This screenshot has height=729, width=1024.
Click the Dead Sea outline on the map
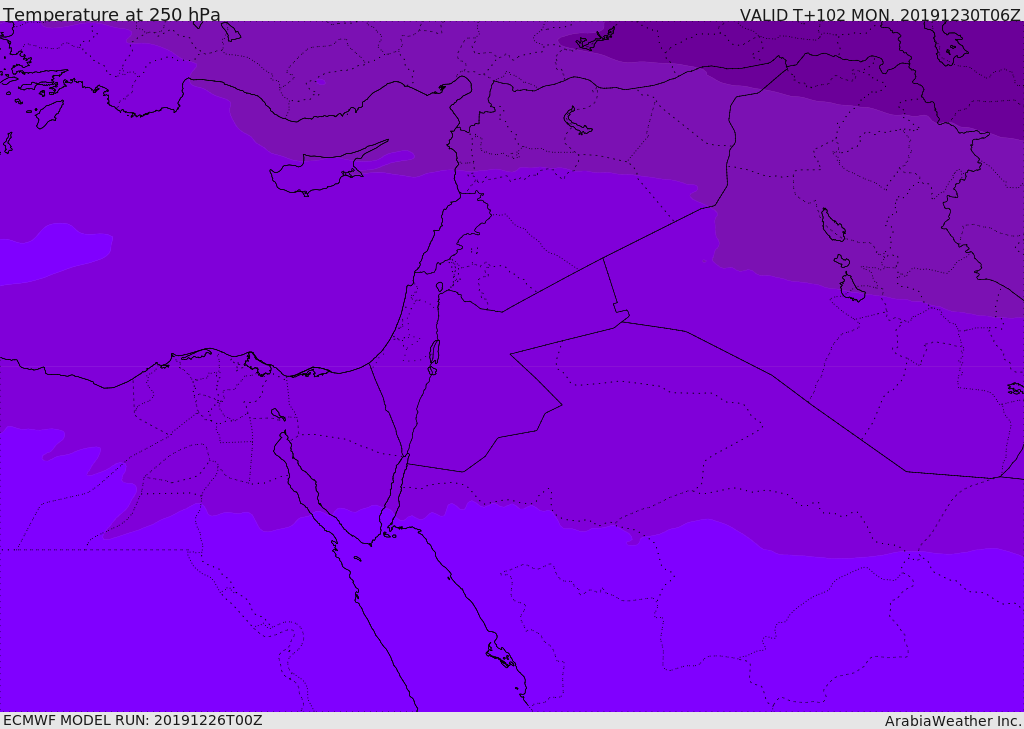pyautogui.click(x=434, y=356)
